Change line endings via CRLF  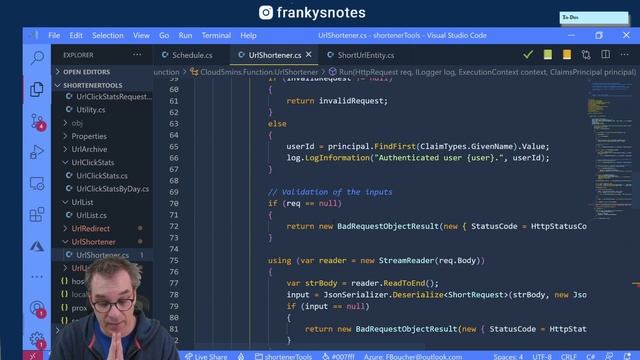pyautogui.click(x=568, y=356)
